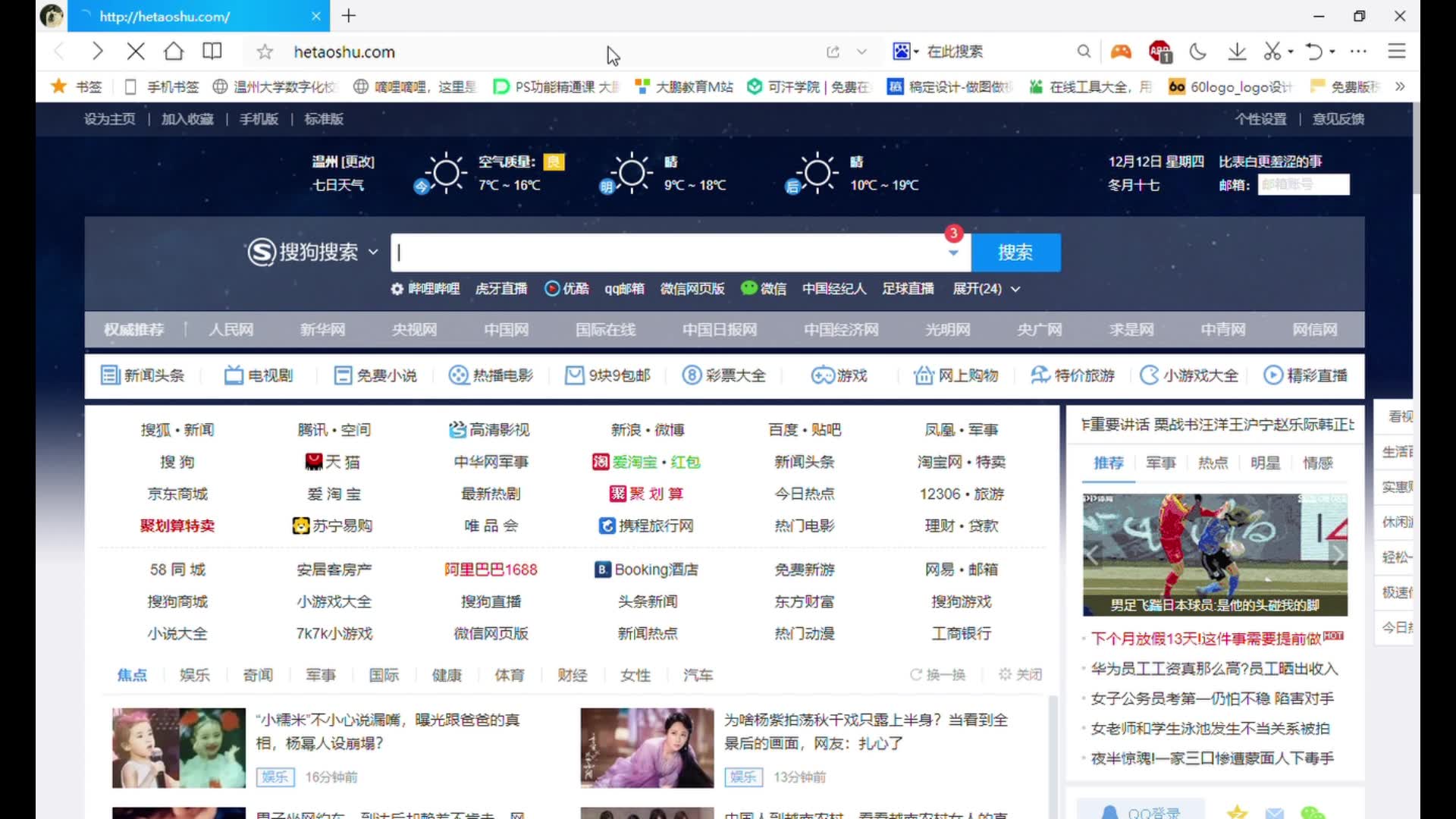Viewport: 1456px width, 819px height.
Task: Close the hetaoshu.com tab
Action: pos(316,16)
